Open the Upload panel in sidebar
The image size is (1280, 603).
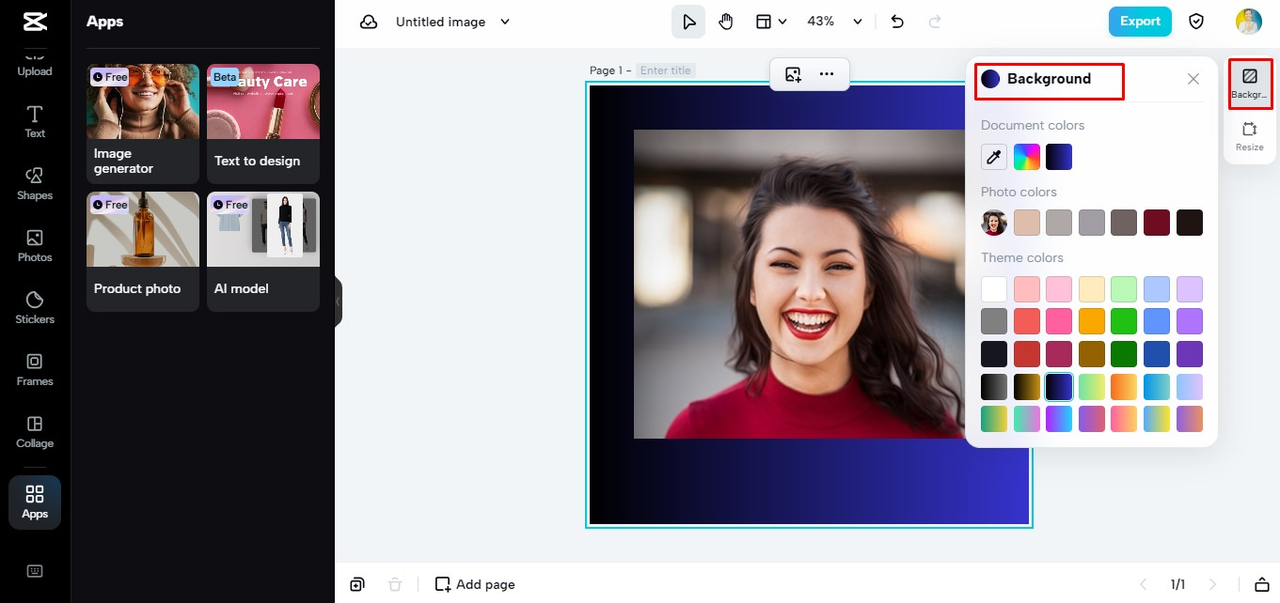click(x=35, y=65)
